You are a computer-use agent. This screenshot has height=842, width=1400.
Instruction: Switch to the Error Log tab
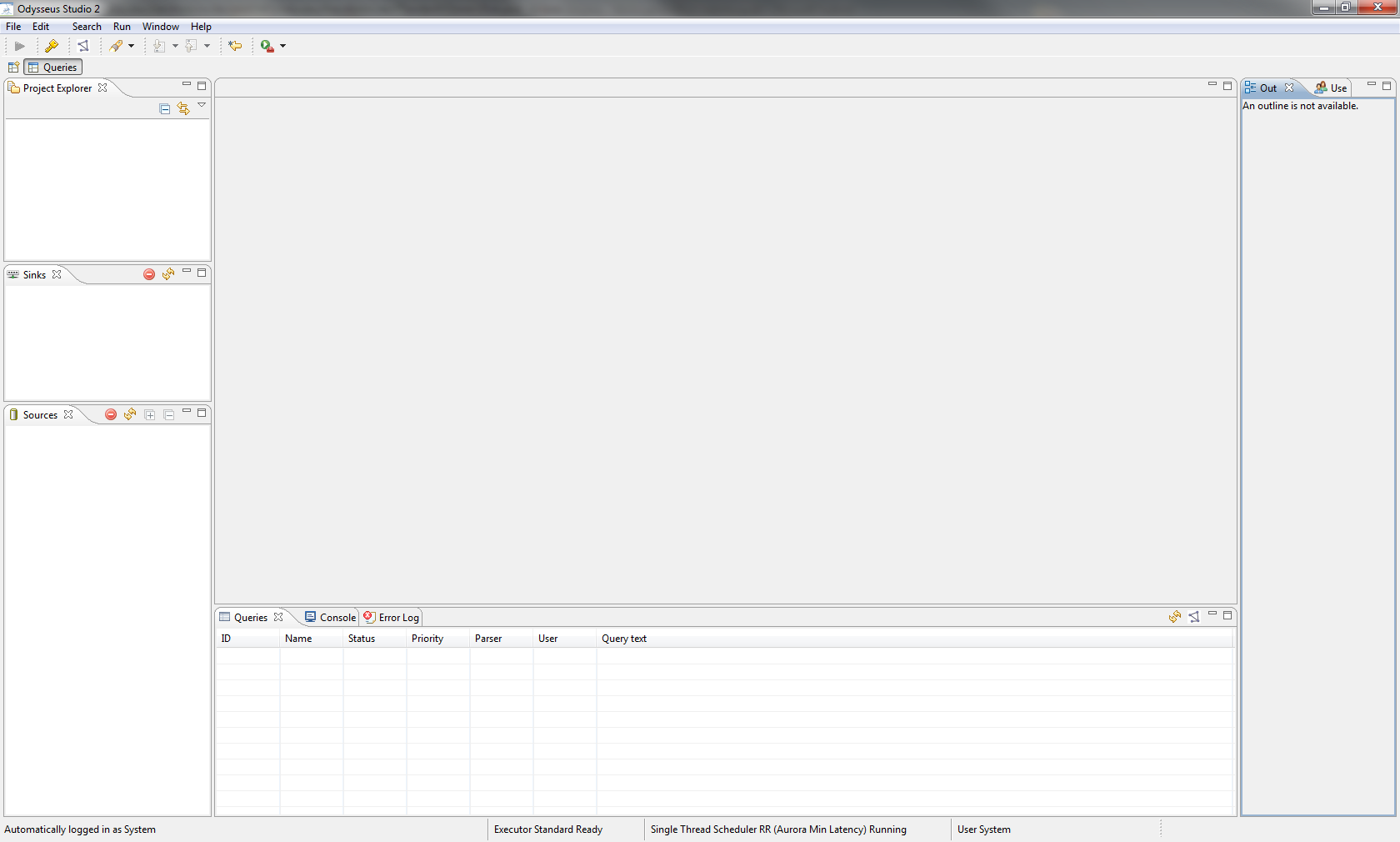pyautogui.click(x=392, y=618)
